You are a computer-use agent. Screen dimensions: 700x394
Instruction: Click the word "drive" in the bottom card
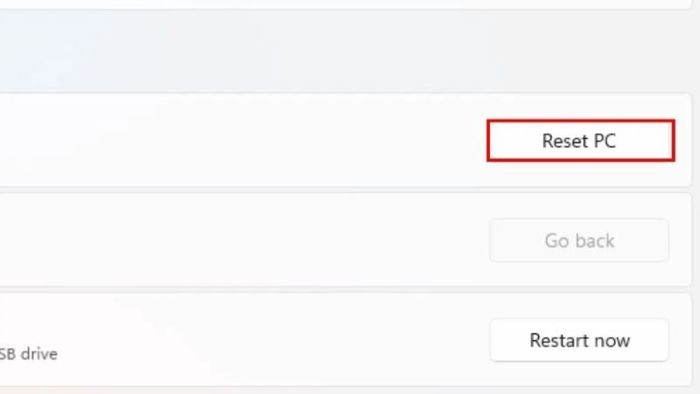(39, 354)
